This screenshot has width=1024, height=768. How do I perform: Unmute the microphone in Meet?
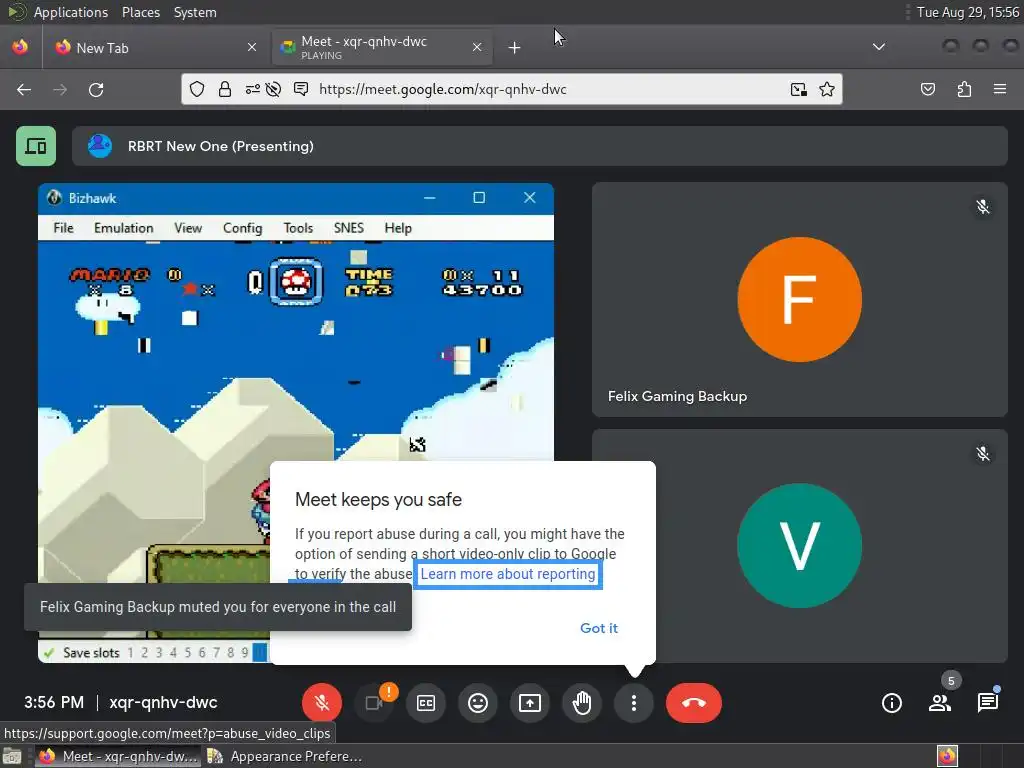point(321,703)
